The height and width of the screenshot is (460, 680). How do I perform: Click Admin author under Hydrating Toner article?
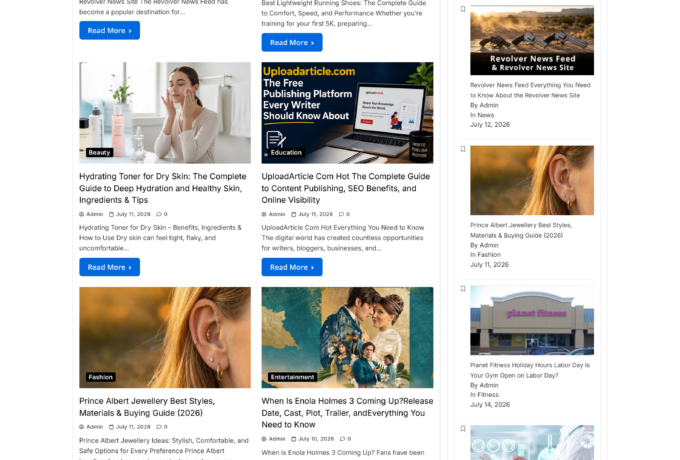pyautogui.click(x=95, y=214)
